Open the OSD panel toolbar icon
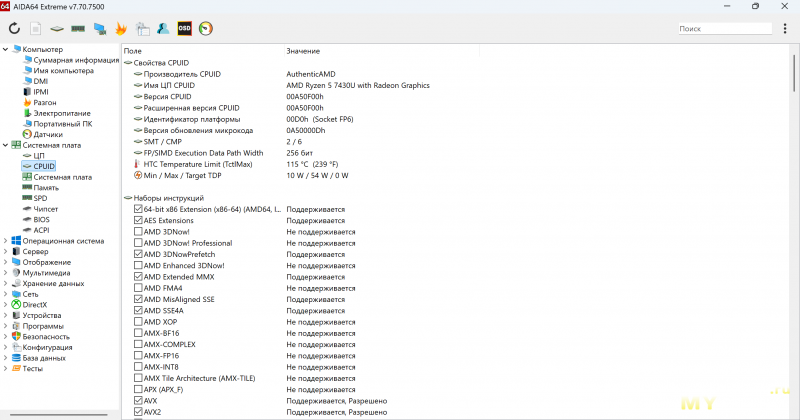Viewport: 800px width, 420px height. [x=184, y=29]
